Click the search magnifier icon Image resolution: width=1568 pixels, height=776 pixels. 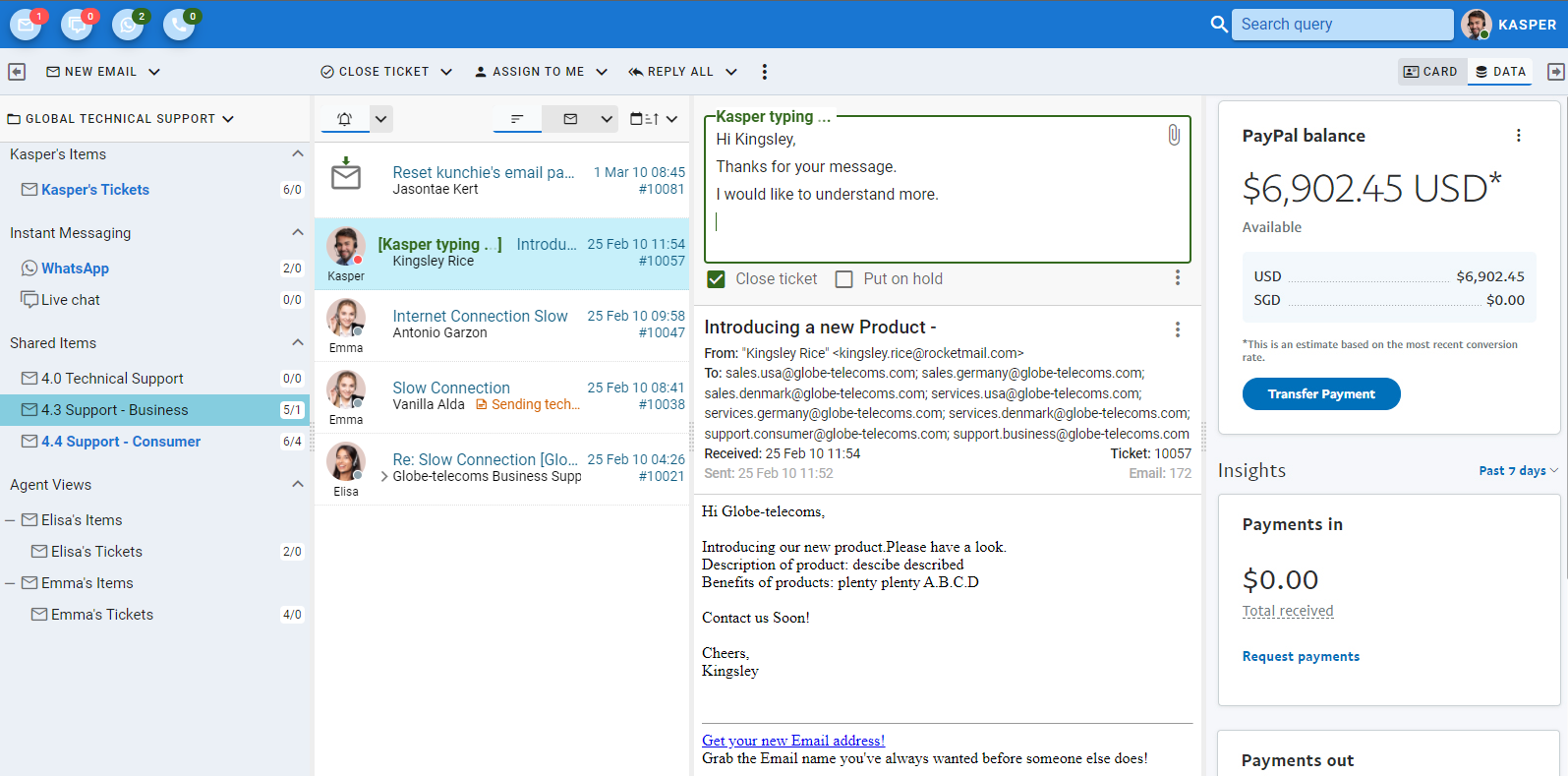[1219, 25]
